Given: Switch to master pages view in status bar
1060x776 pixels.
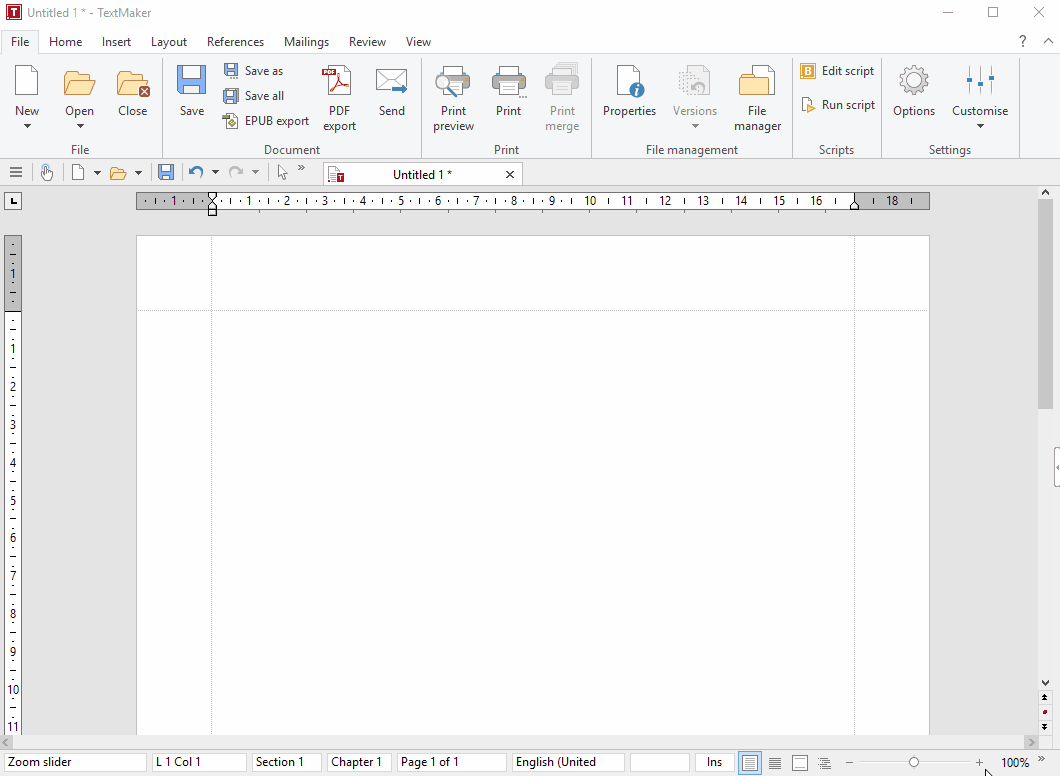Looking at the screenshot, I should (800, 763).
